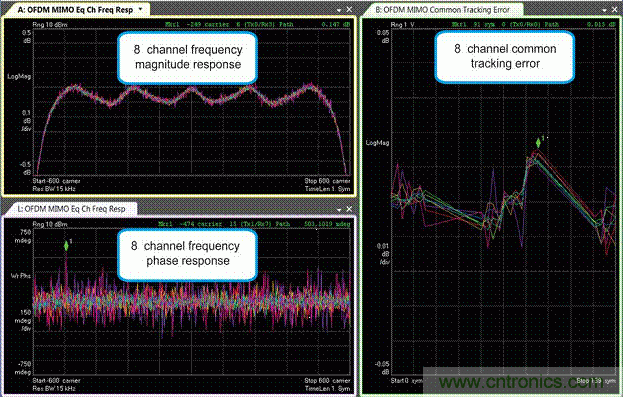This screenshot has width=623, height=397.
Task: Open panel A window options dropdown arrow
Action: click(x=339, y=10)
